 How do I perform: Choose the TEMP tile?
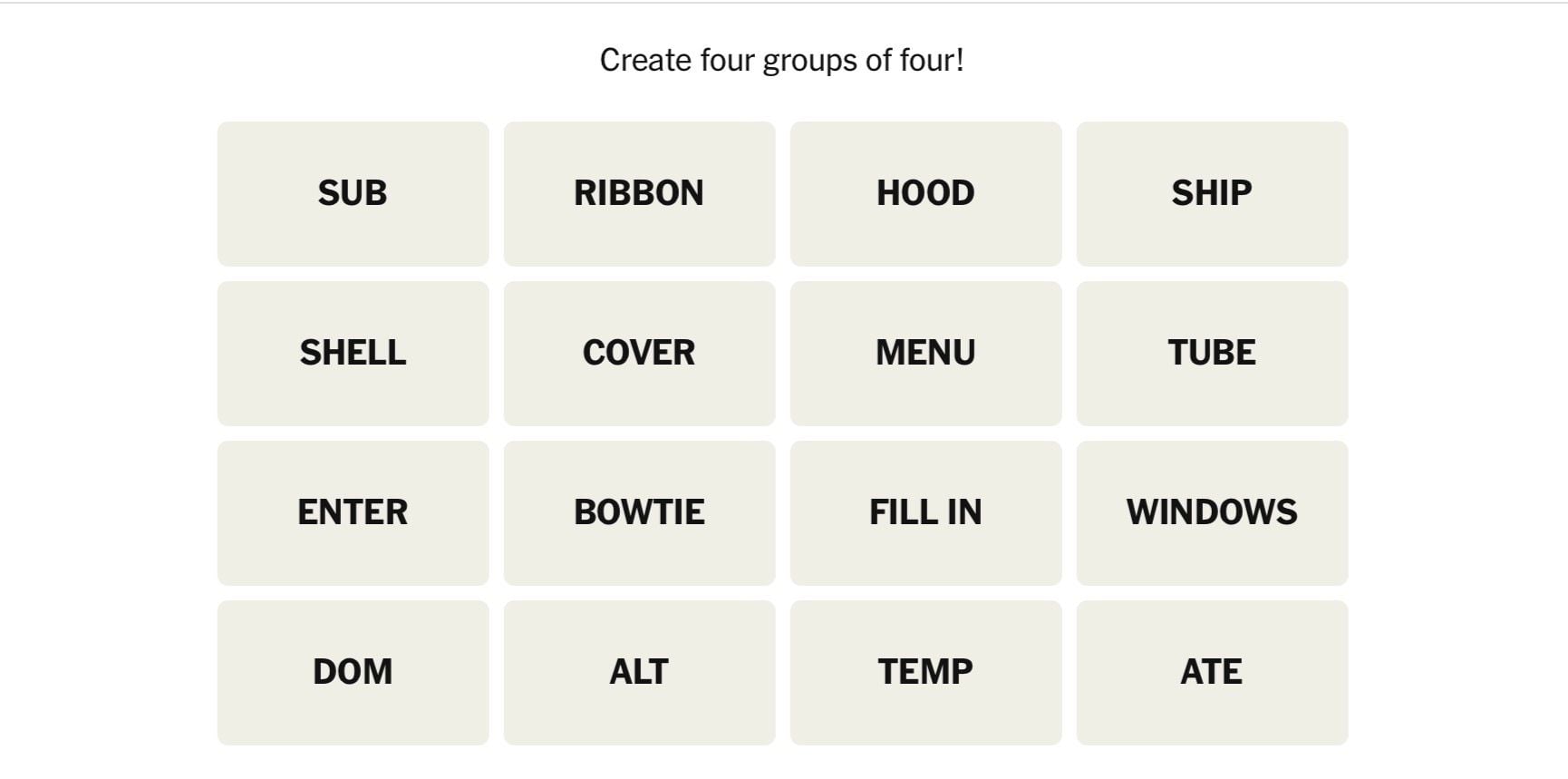coord(925,672)
